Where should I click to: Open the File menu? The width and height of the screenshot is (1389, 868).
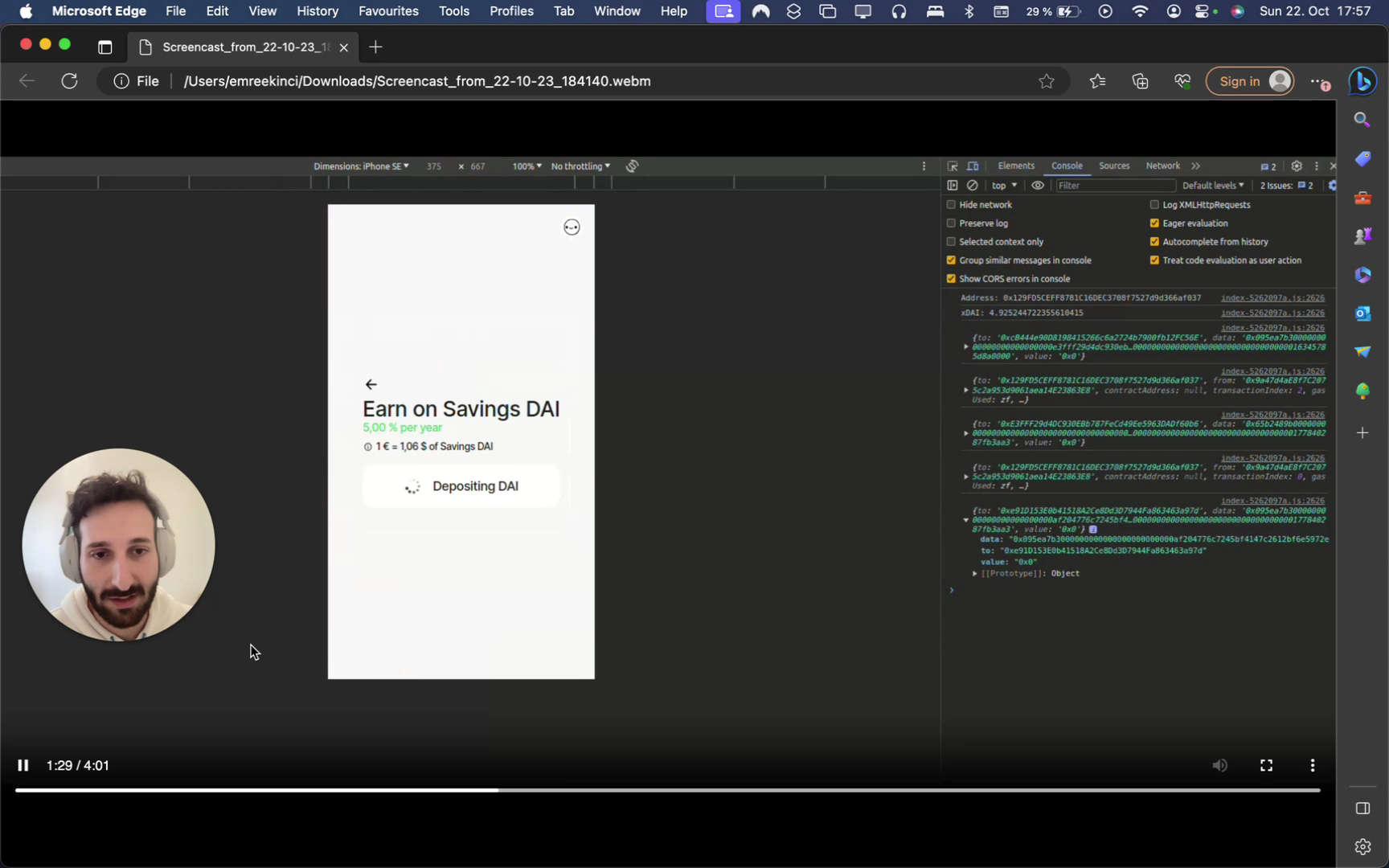pyautogui.click(x=175, y=11)
